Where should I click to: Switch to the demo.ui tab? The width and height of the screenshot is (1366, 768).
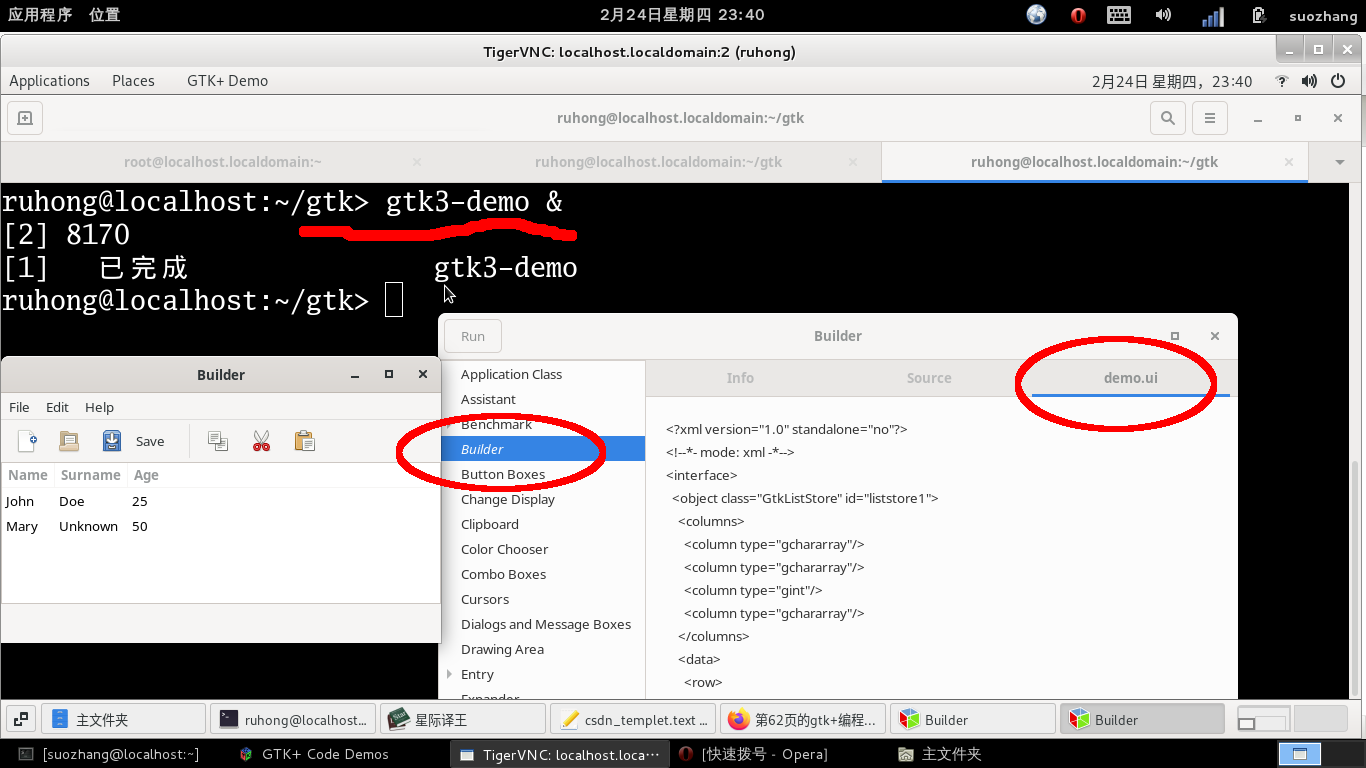tap(1130, 378)
